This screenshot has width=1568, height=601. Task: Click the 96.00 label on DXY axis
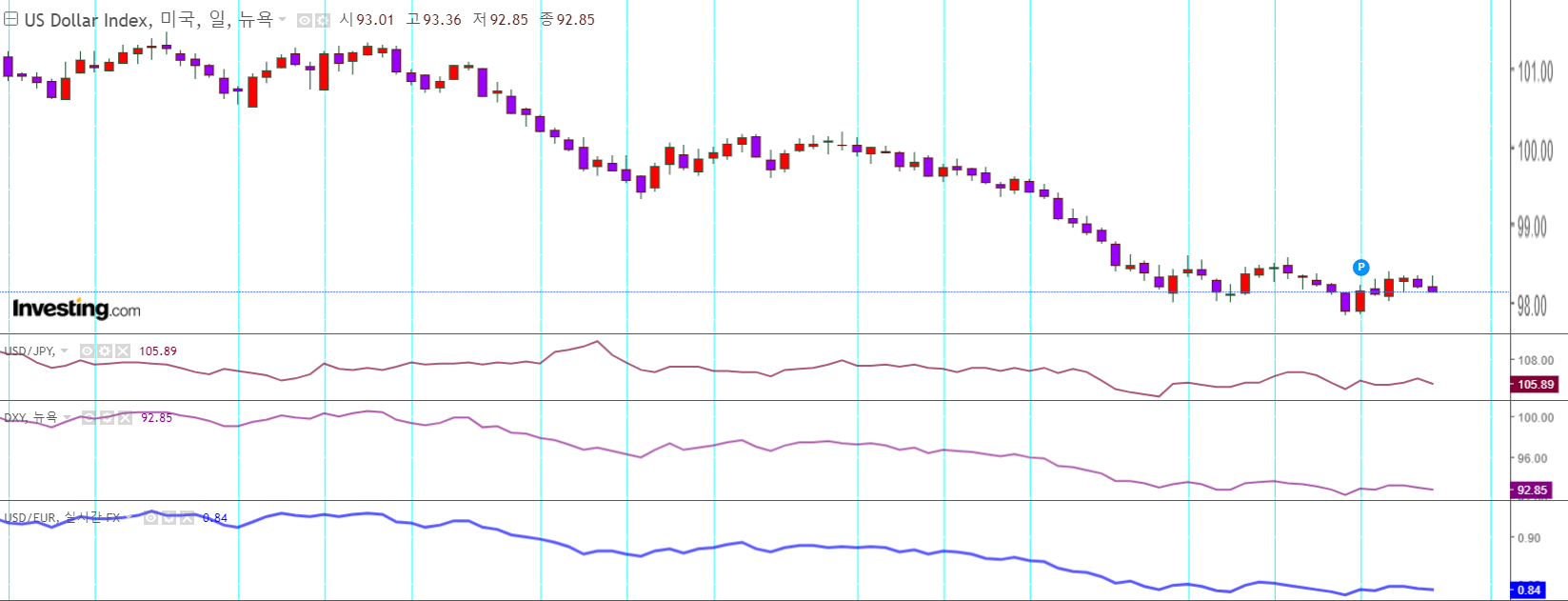[x=1532, y=458]
